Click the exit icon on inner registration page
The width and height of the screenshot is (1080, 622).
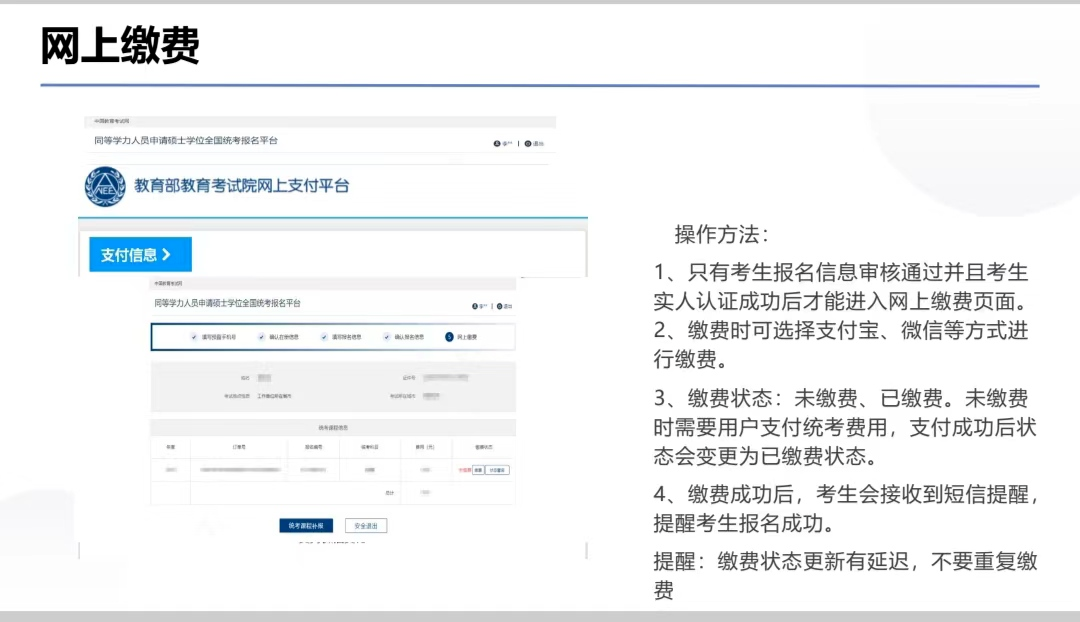[x=498, y=305]
